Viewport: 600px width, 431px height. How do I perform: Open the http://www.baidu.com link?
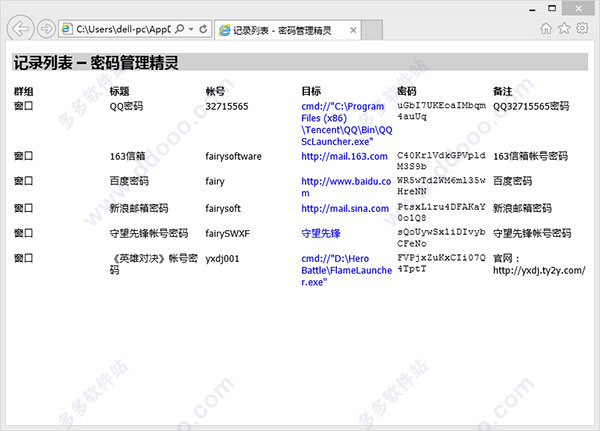pos(346,187)
